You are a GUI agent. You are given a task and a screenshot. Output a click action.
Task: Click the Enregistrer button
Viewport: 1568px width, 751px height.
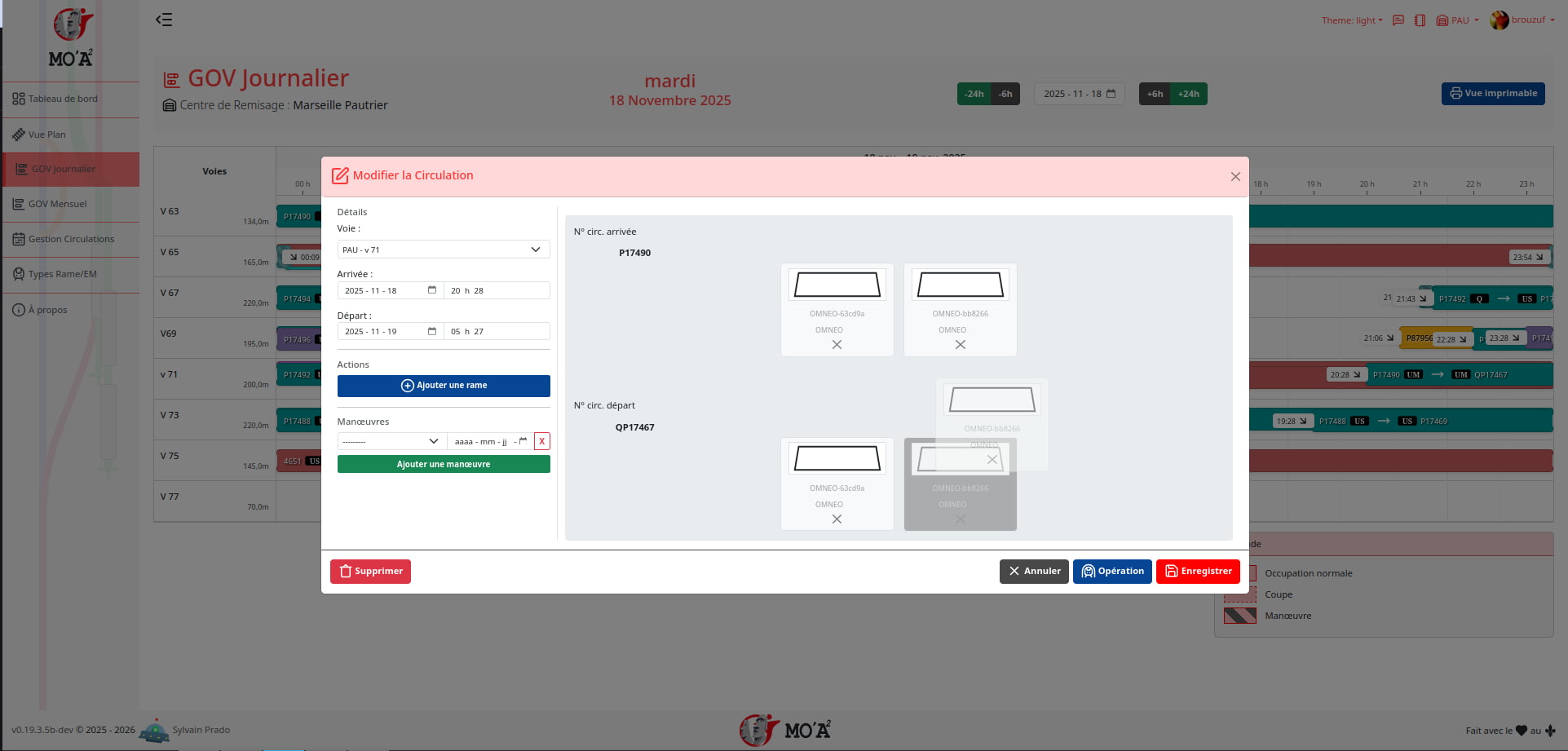(1197, 572)
